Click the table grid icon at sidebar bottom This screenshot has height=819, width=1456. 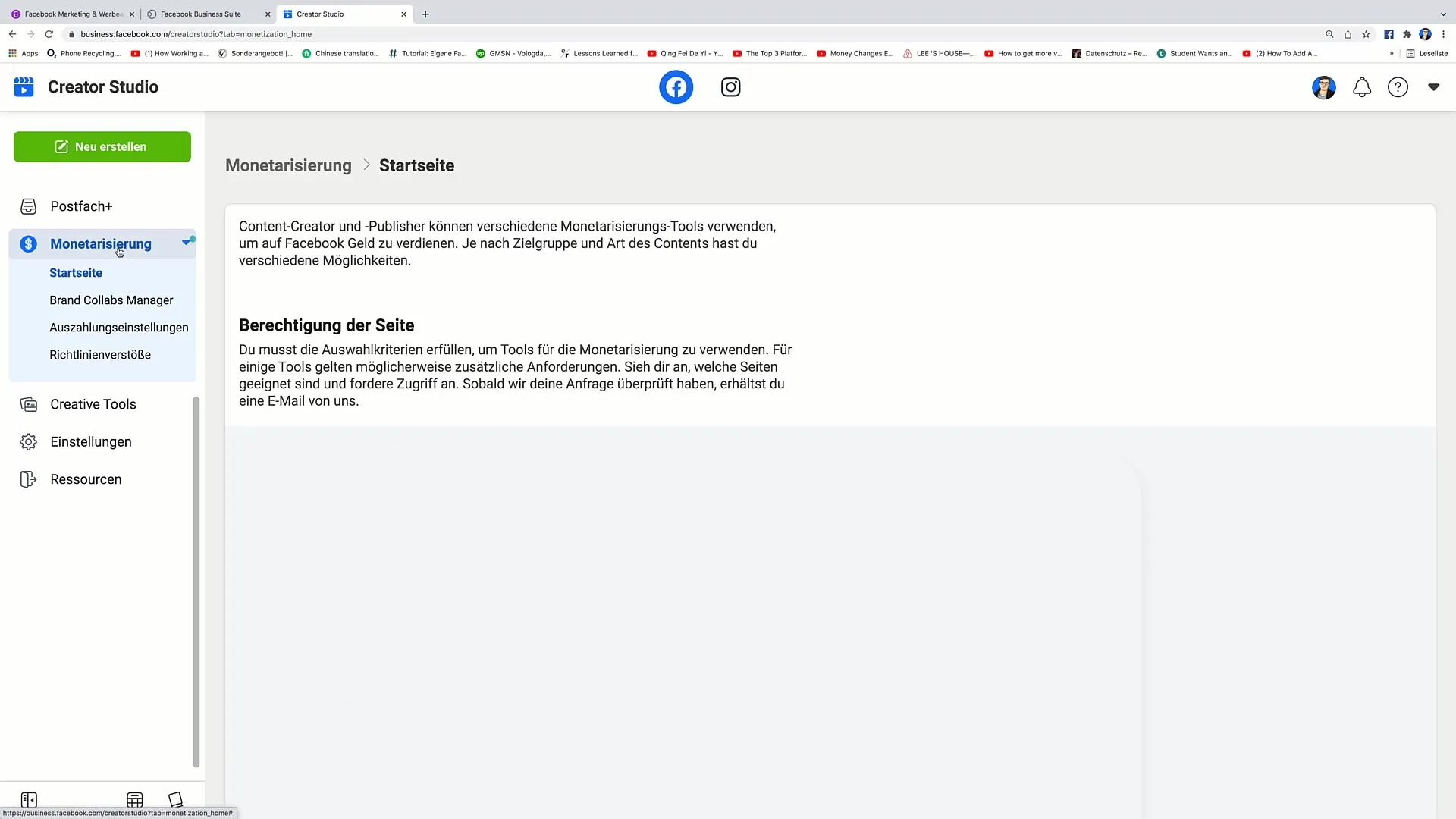[x=135, y=799]
